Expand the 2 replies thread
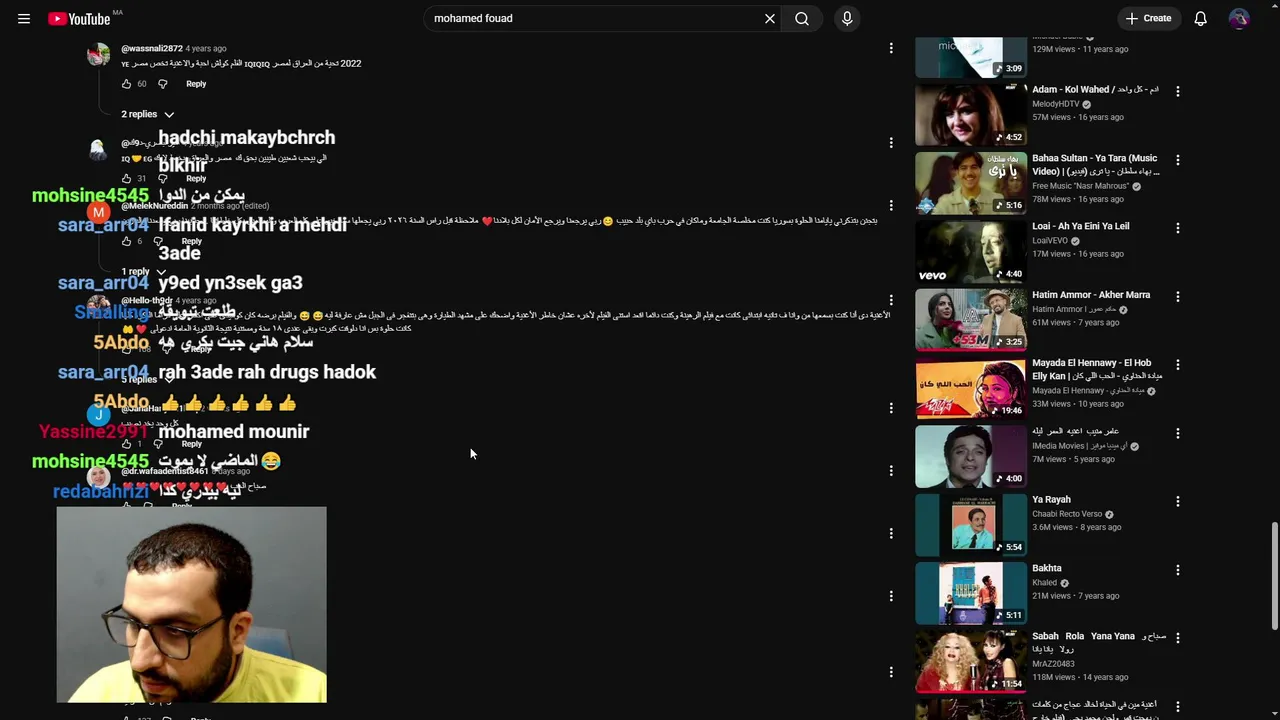Screen dimensions: 1280x720 coord(147,114)
